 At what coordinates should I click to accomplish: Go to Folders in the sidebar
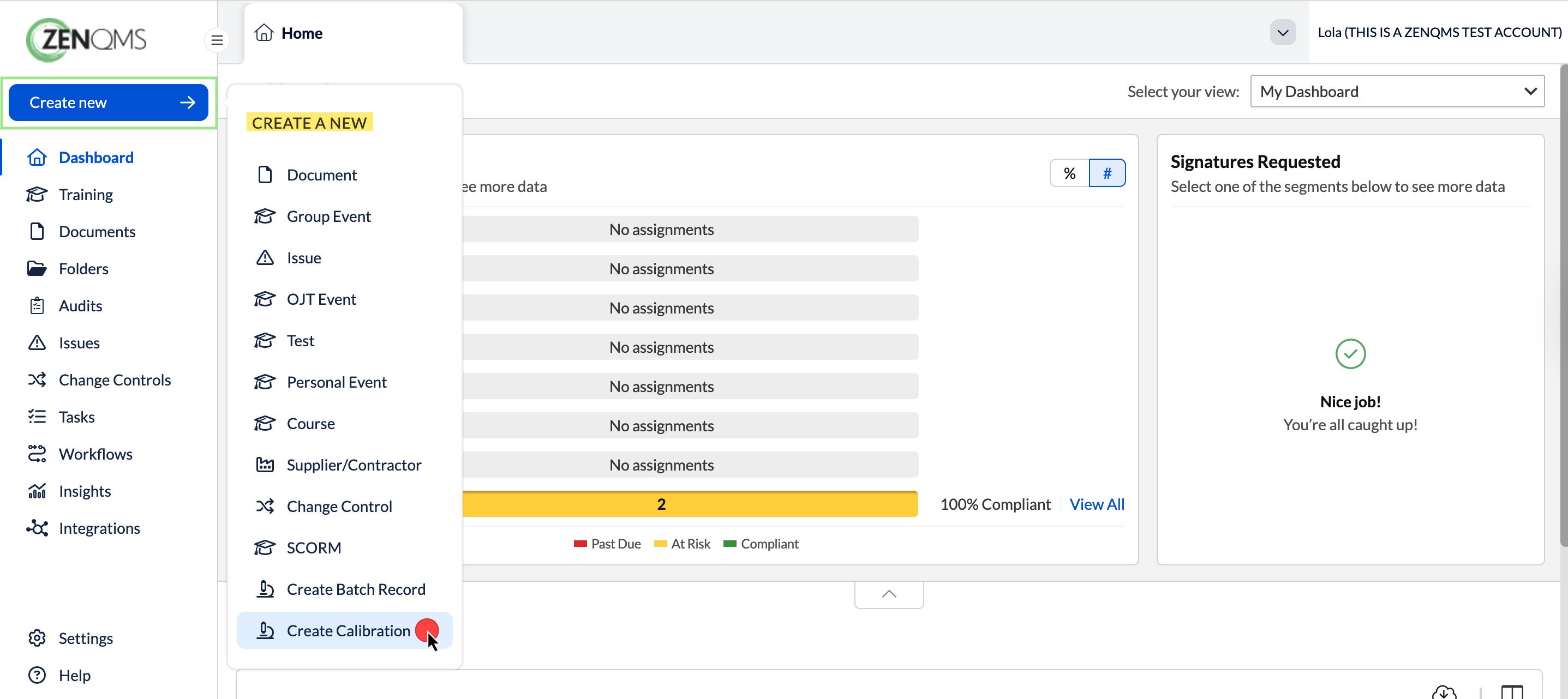pos(83,269)
